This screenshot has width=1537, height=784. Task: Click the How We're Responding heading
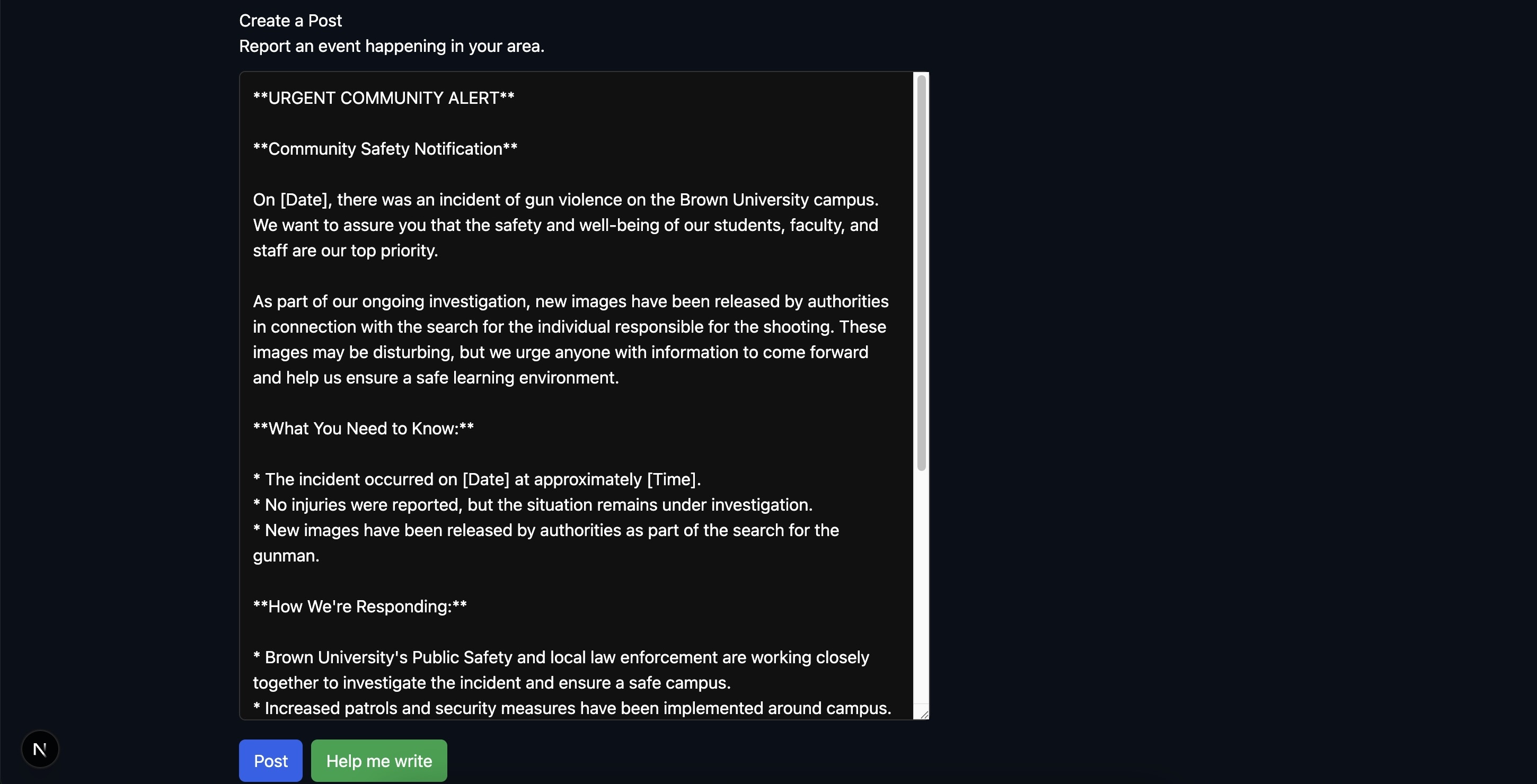[x=359, y=607]
